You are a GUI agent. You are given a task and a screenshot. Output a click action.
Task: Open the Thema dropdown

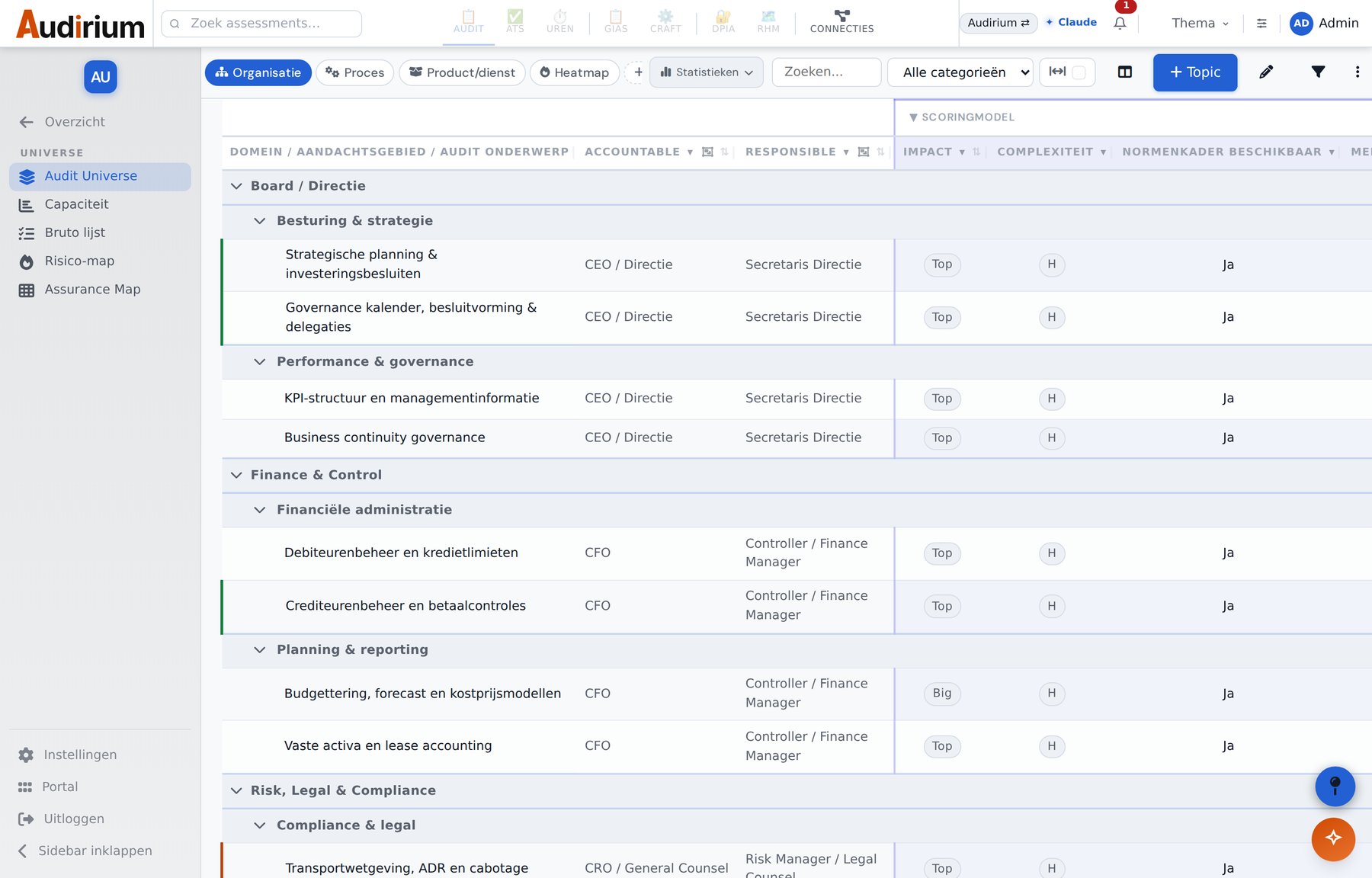(x=1200, y=24)
